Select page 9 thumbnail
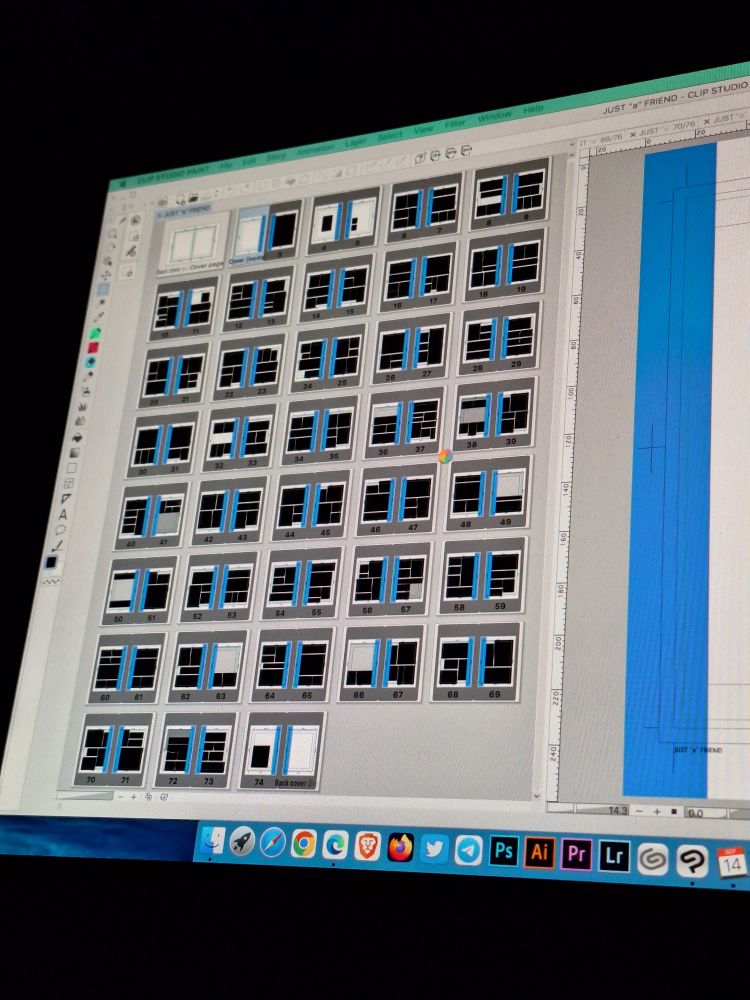 coord(530,191)
